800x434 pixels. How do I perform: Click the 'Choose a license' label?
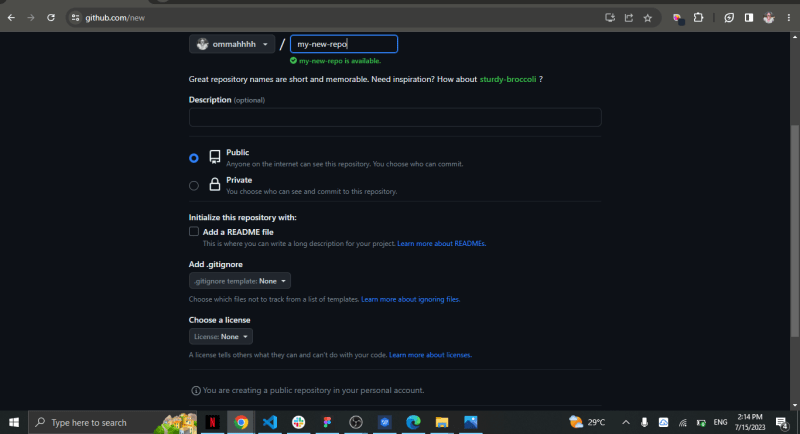(x=219, y=320)
